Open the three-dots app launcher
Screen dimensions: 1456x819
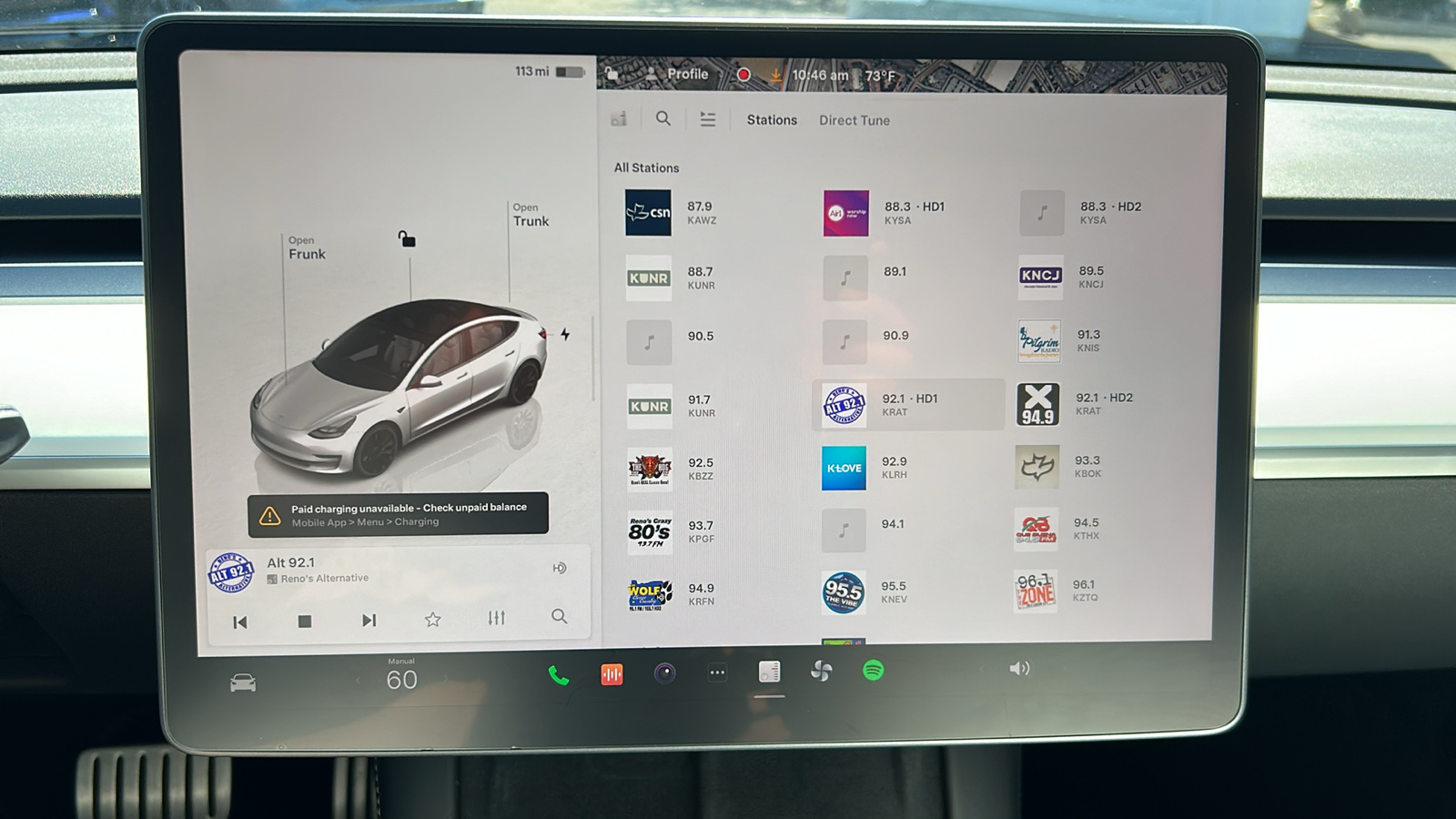pos(717,672)
